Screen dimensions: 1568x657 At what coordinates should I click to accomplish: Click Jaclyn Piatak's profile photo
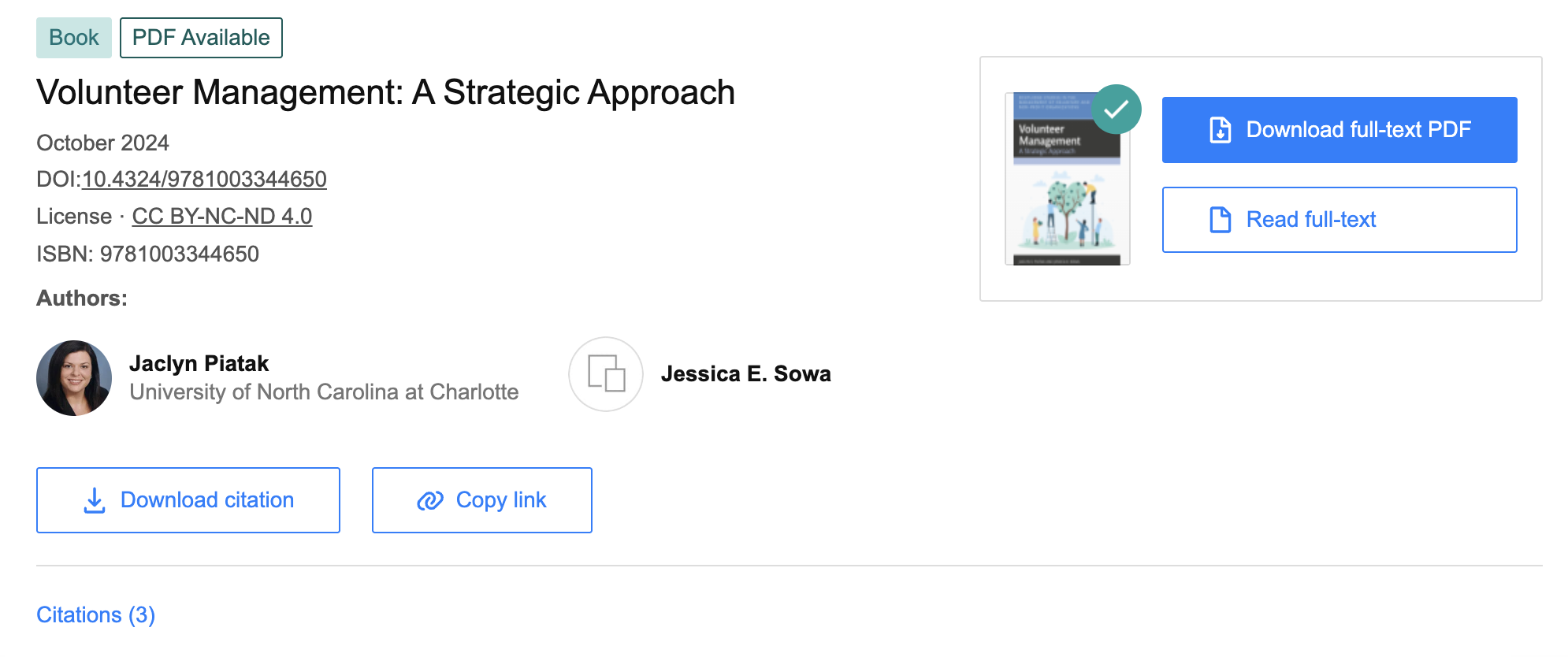(x=74, y=378)
